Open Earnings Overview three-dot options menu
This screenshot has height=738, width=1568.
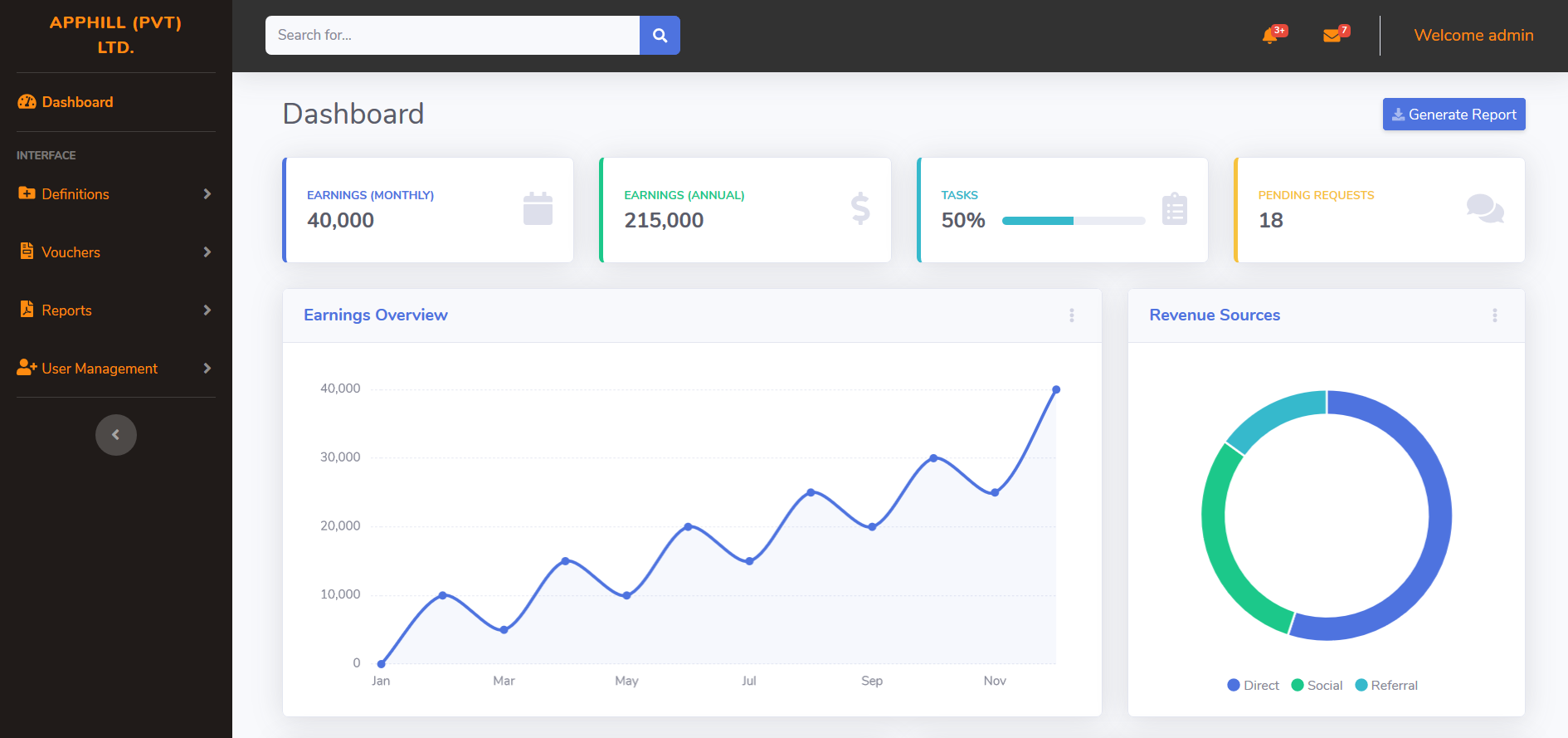(1072, 315)
